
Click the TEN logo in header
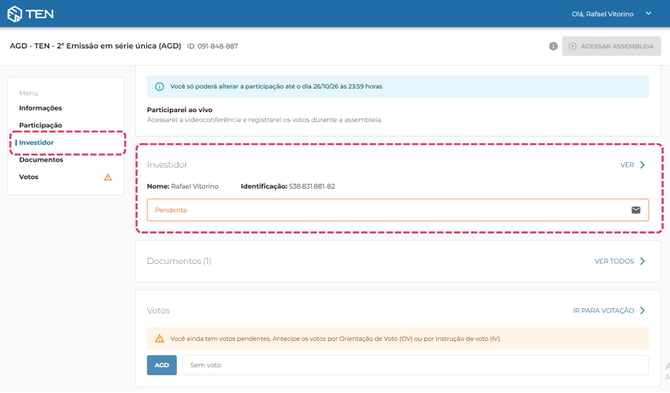(30, 14)
